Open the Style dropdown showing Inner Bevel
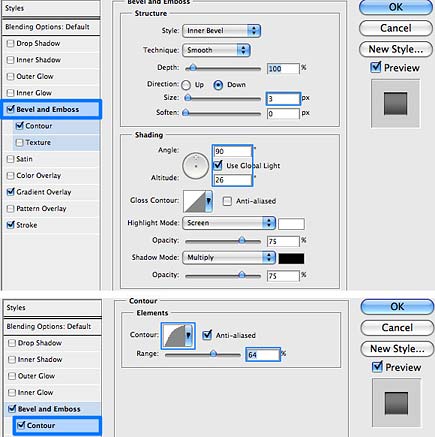Screen dimensions: 435x437 pyautogui.click(x=221, y=31)
